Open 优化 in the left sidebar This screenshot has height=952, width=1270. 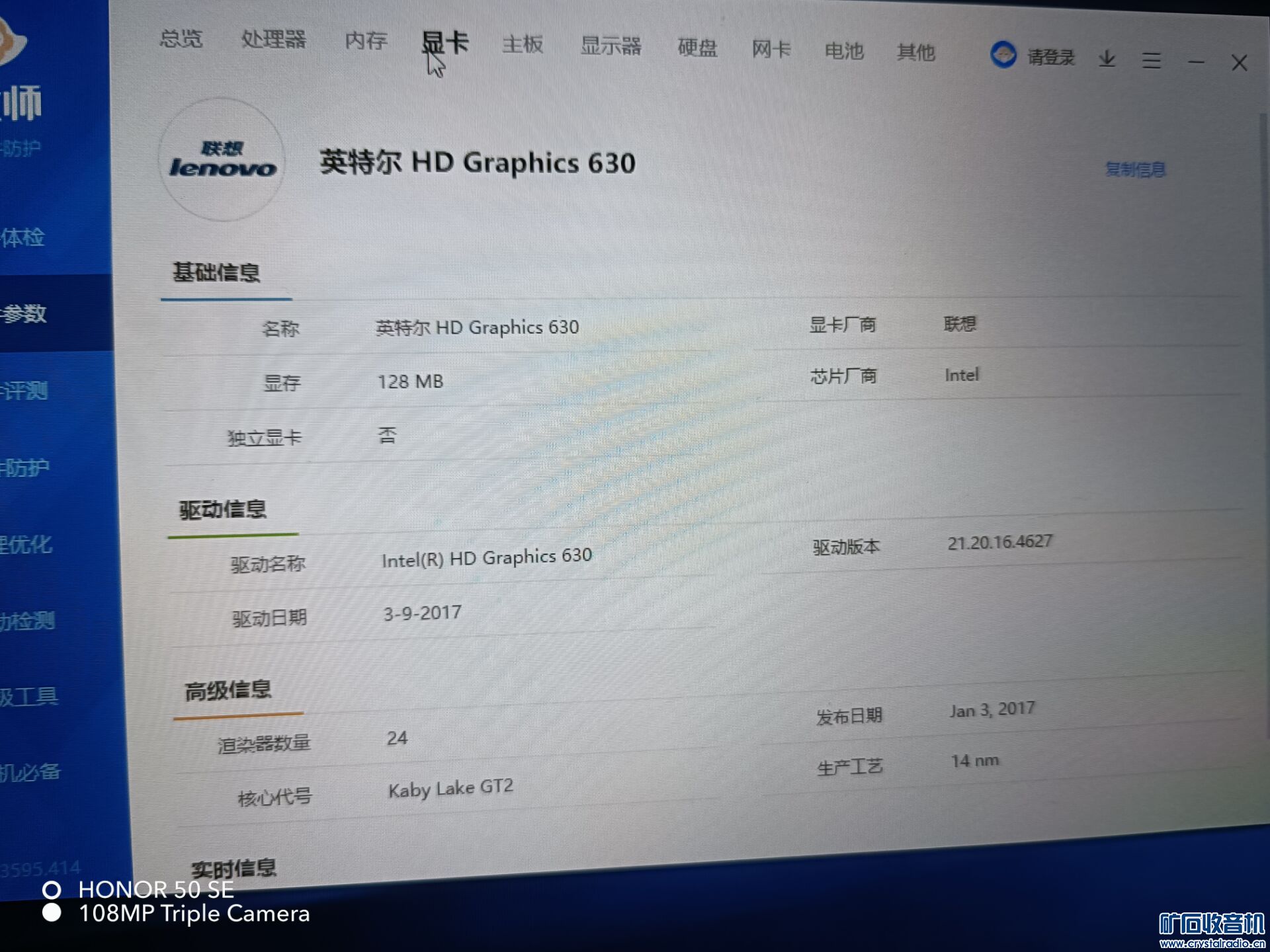tap(26, 544)
